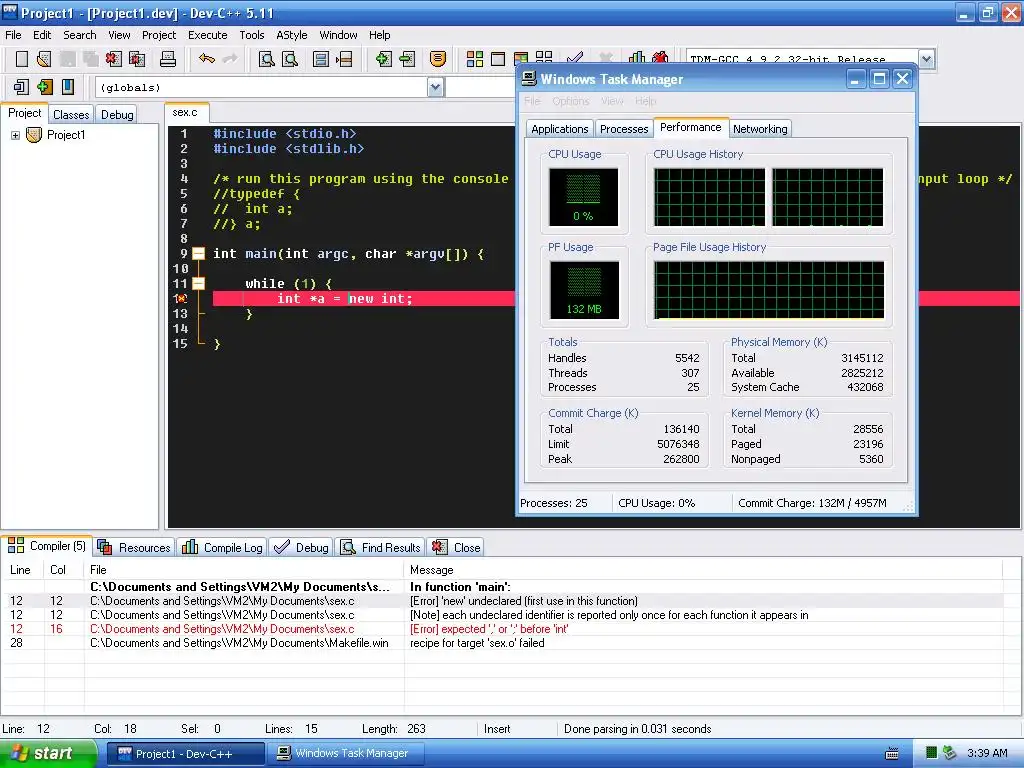Switch Task Manager to Applications tab
The width and height of the screenshot is (1024, 768).
560,129
